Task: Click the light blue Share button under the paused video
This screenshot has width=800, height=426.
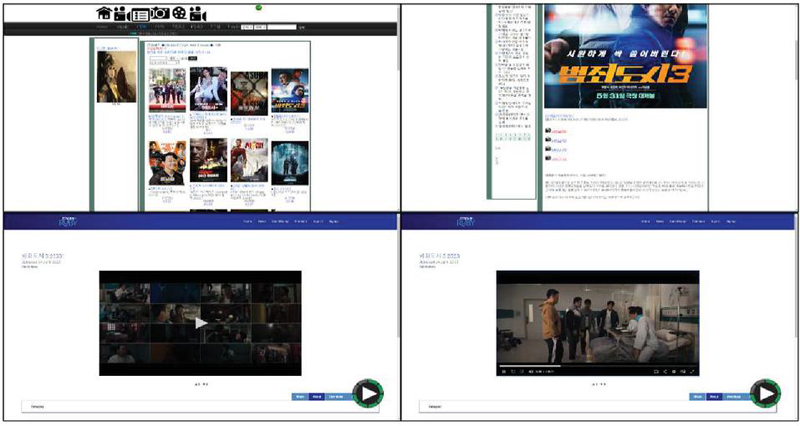Action: (300, 396)
